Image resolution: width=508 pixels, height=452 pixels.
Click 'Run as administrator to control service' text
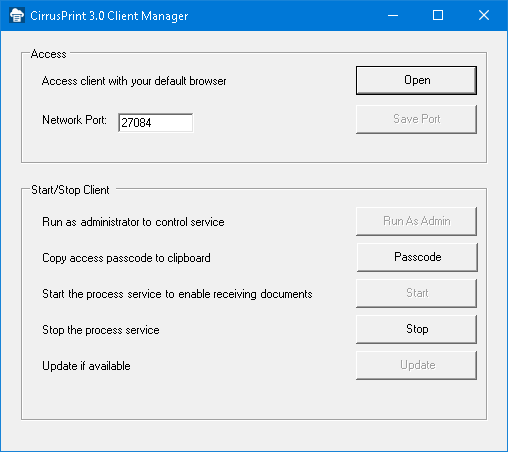(133, 222)
